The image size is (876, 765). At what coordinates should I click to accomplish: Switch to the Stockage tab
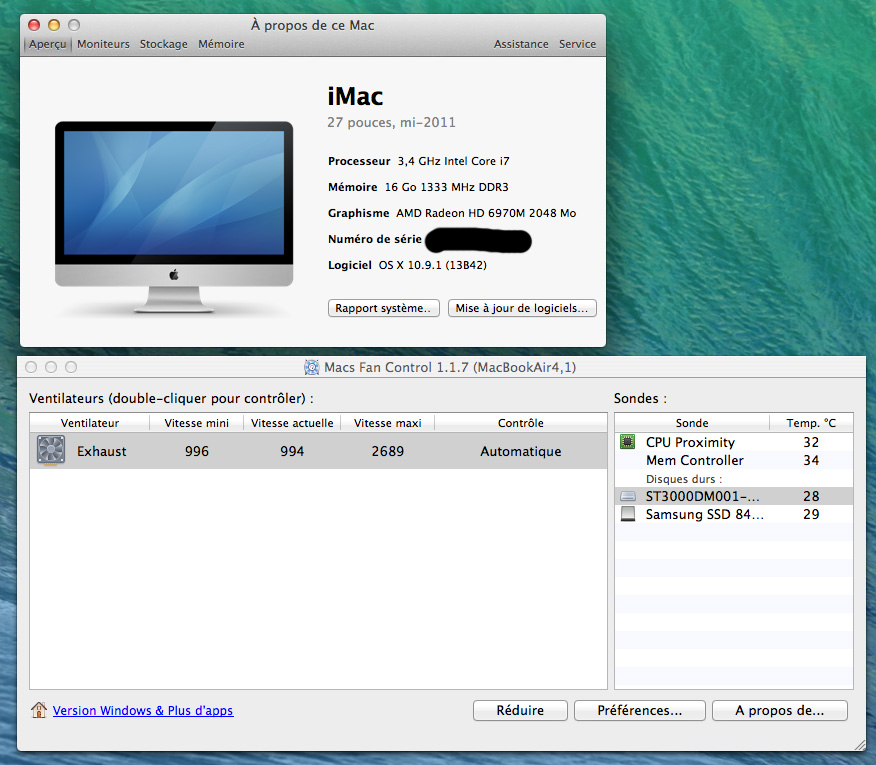(x=164, y=44)
